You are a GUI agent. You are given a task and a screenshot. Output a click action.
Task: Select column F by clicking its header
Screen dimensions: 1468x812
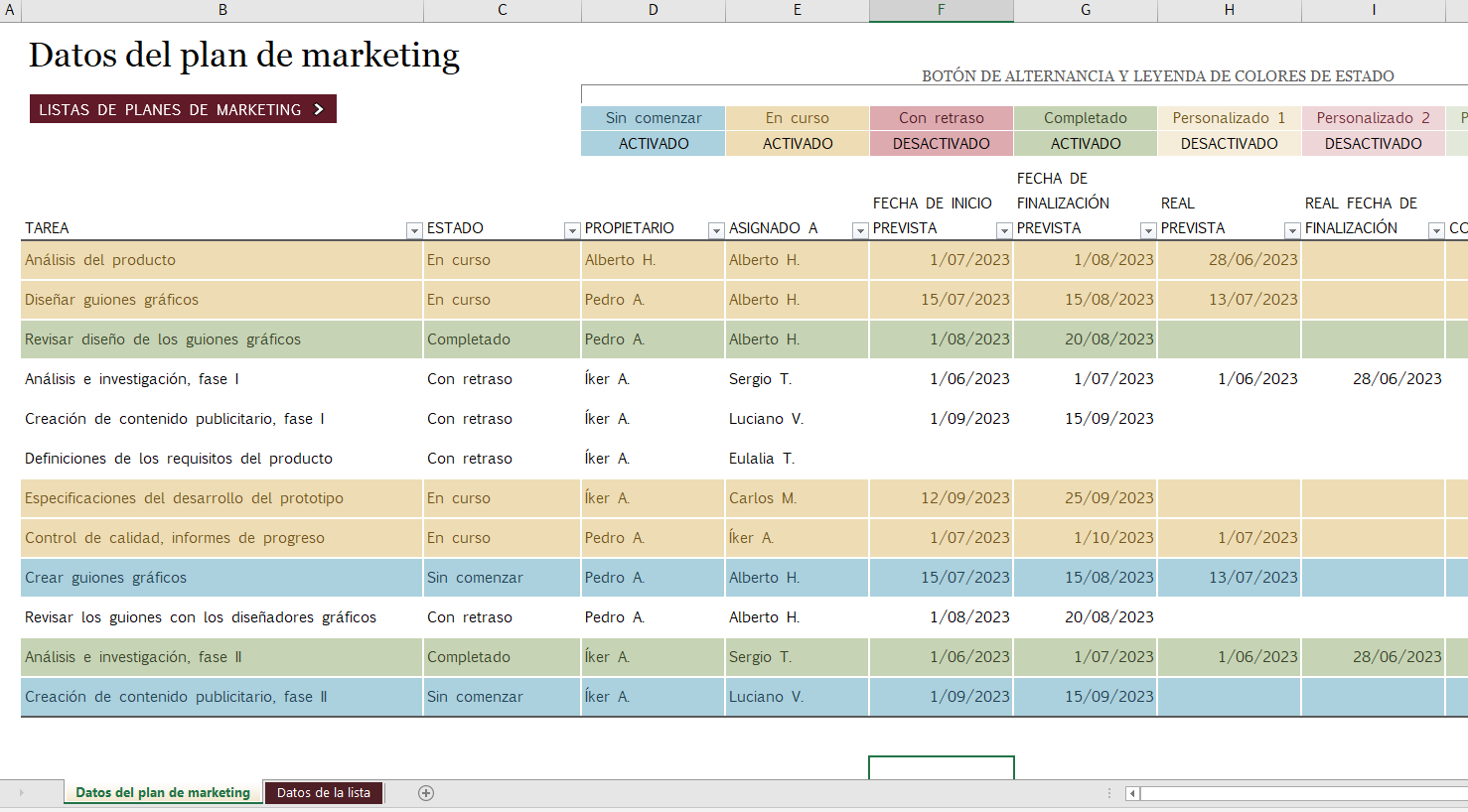click(x=941, y=11)
